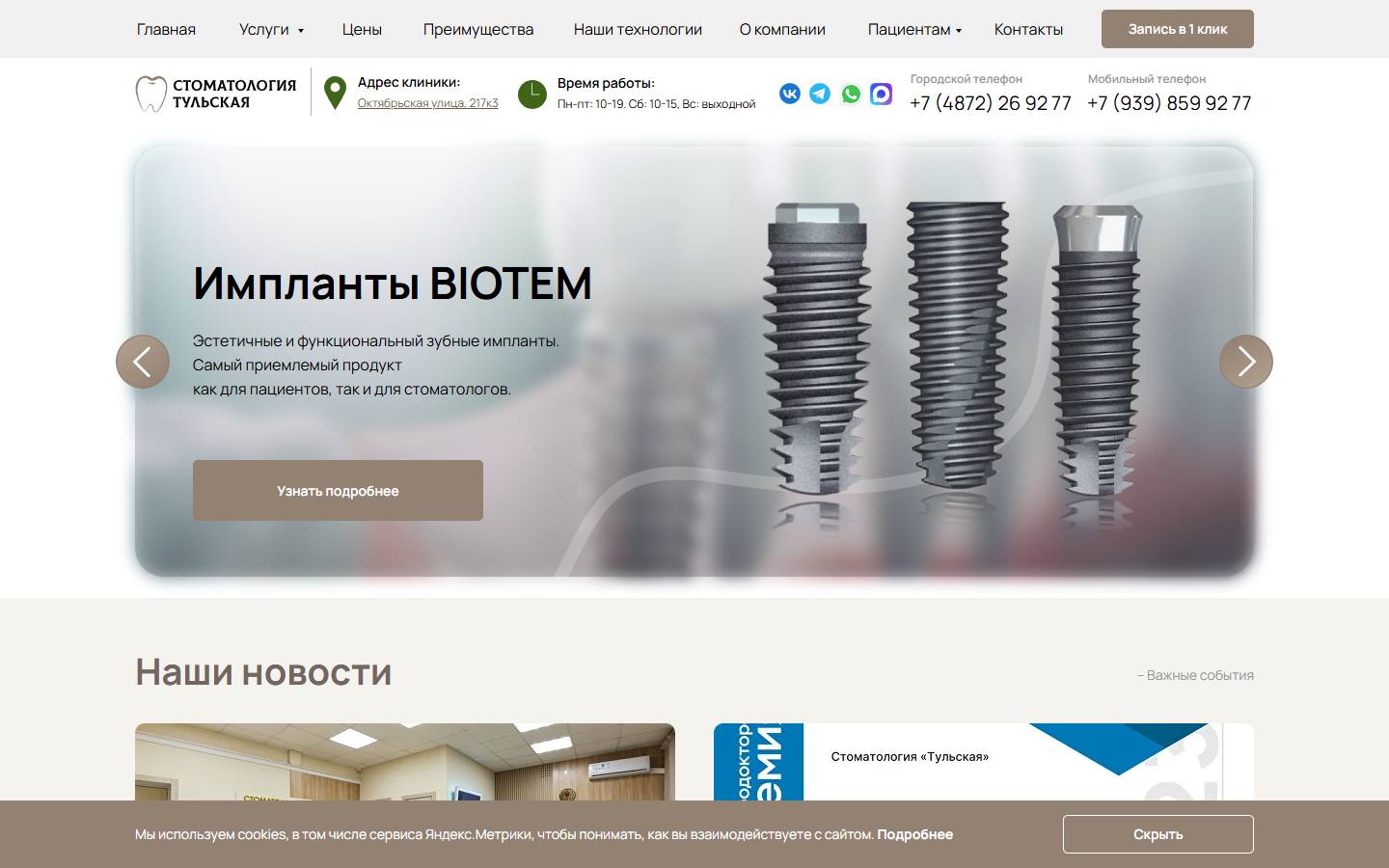The width and height of the screenshot is (1389, 868).
Task: Open the VK social icon
Action: pos(790,94)
